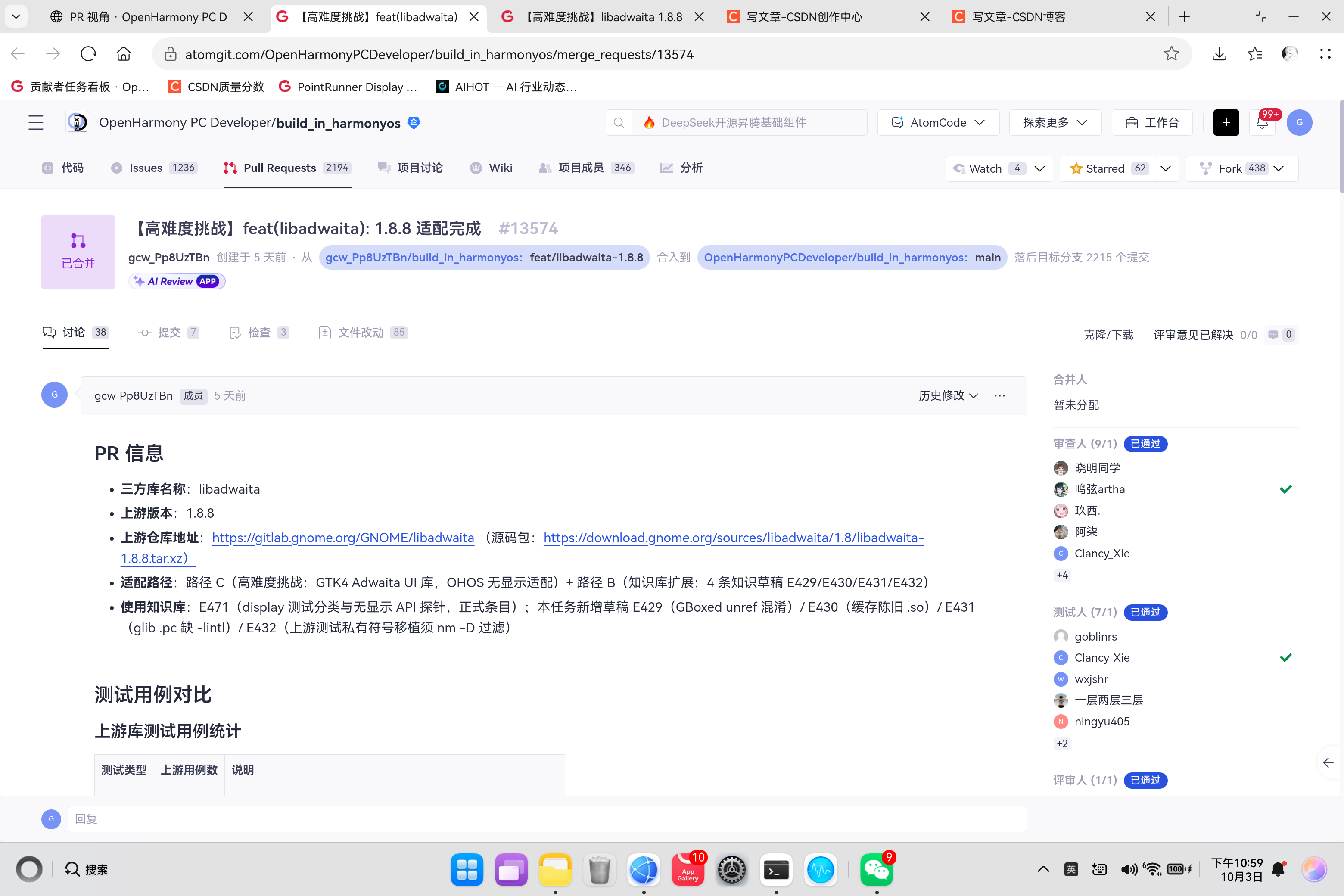Click the 克隆/下载 button
This screenshot has width=1344, height=896.
pyautogui.click(x=1108, y=335)
